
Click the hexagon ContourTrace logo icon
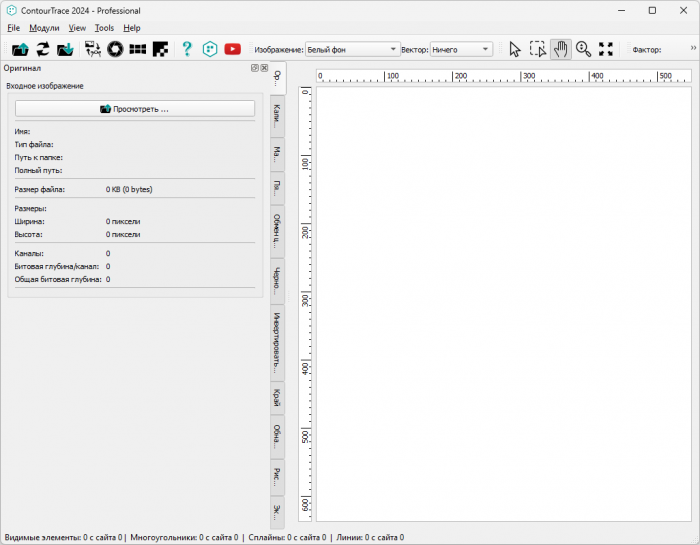click(x=209, y=49)
